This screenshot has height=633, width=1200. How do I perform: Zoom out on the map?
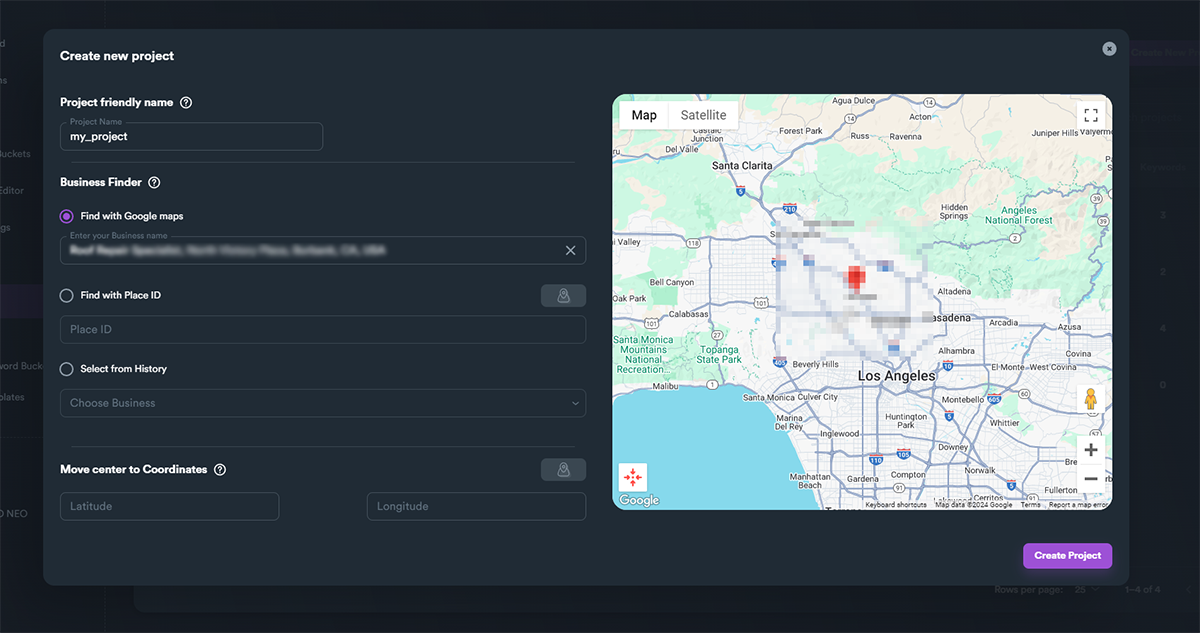point(1091,480)
